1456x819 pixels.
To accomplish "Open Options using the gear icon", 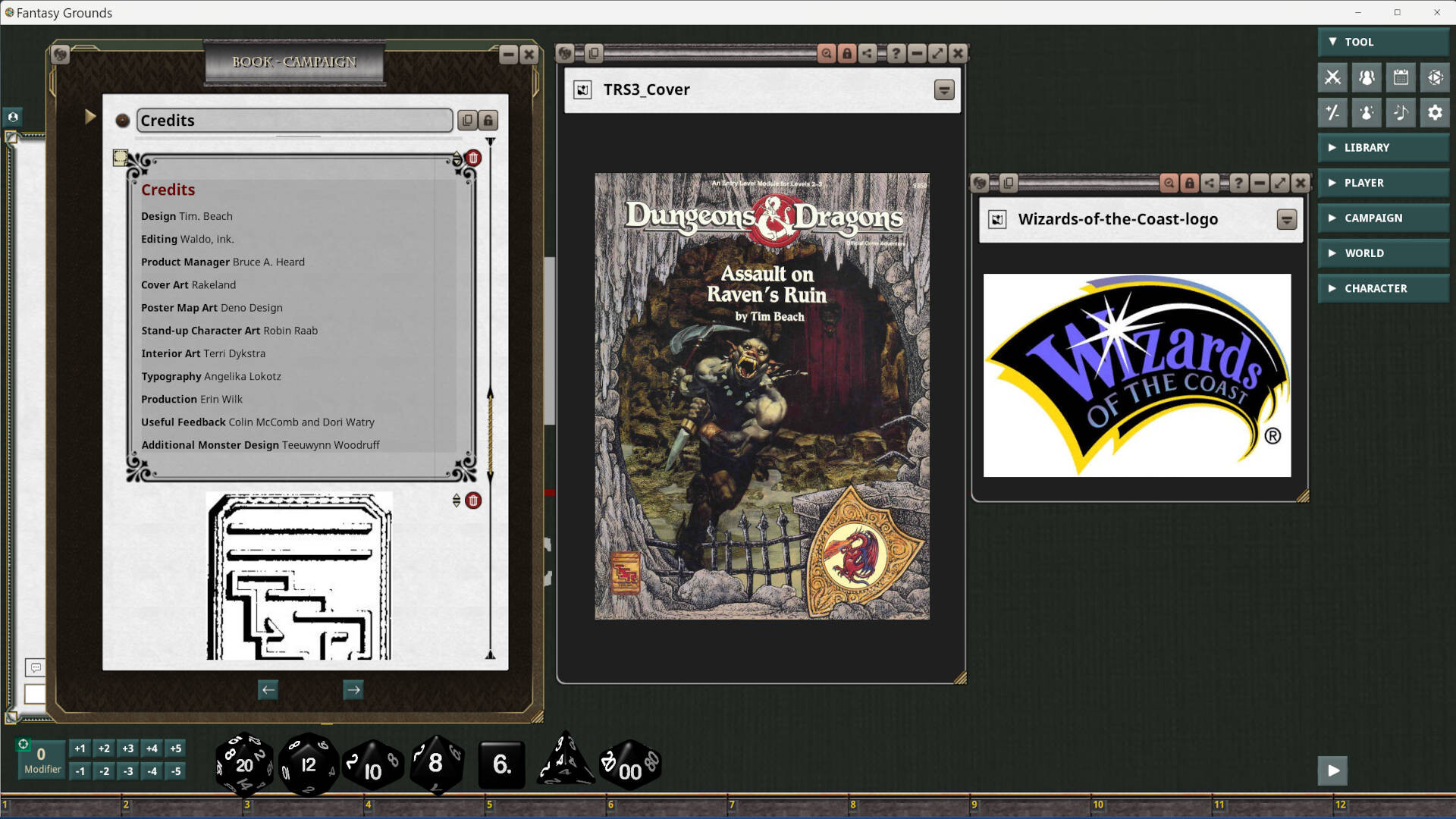I will [x=1436, y=112].
